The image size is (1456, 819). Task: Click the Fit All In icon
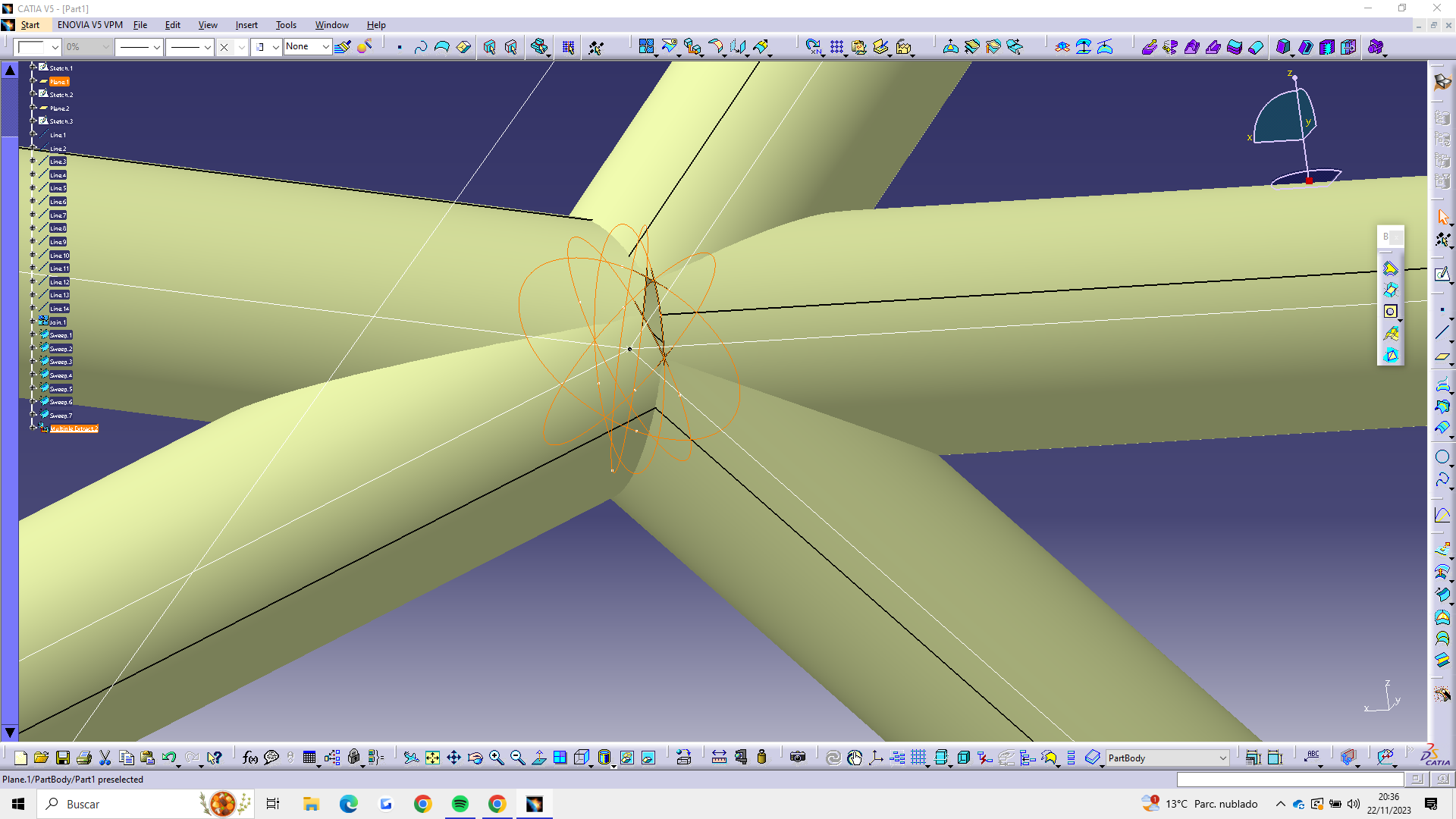tap(432, 758)
